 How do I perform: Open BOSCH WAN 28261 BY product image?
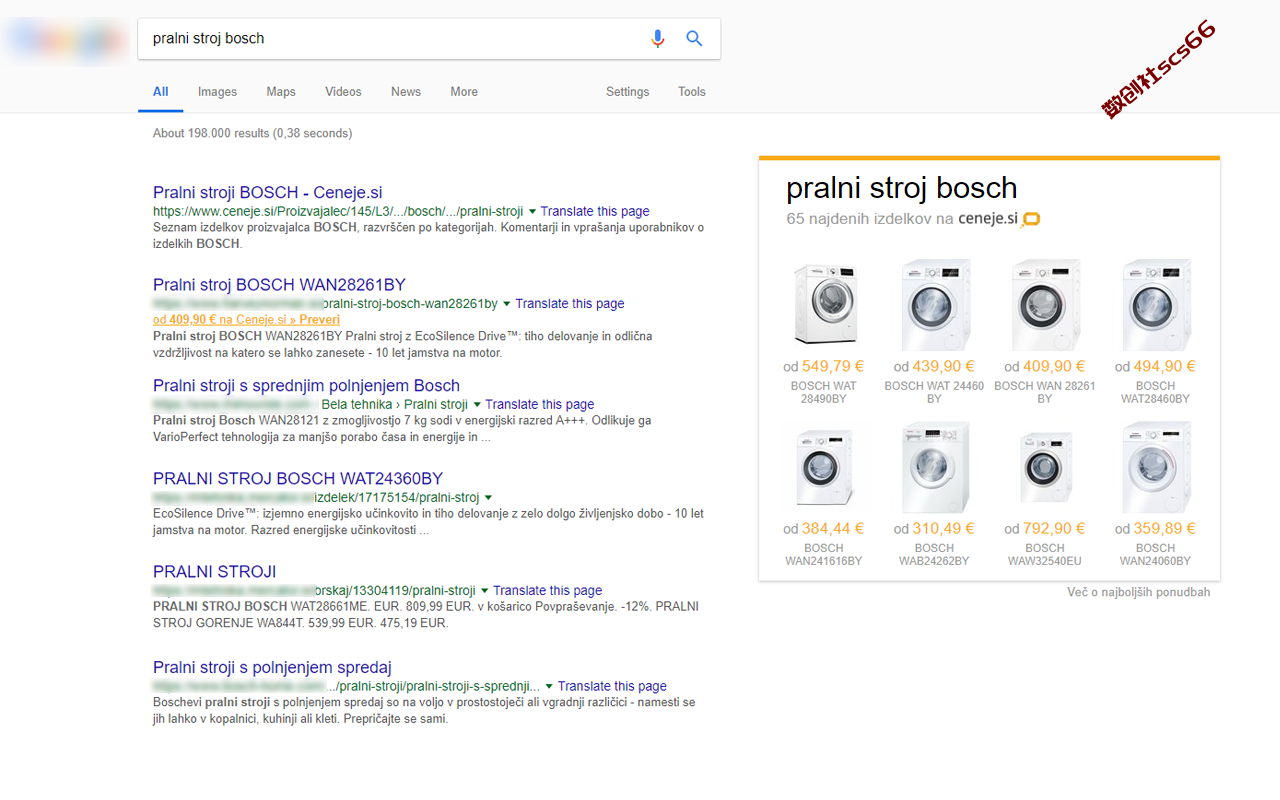pos(1045,303)
